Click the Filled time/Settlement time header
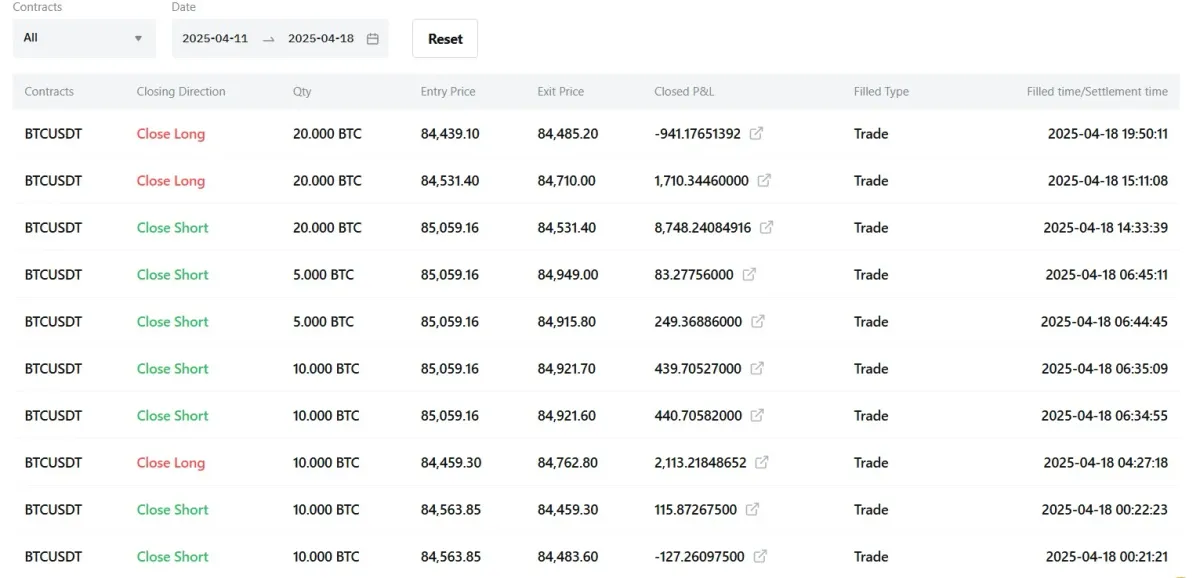The image size is (1200, 578). (x=1097, y=92)
